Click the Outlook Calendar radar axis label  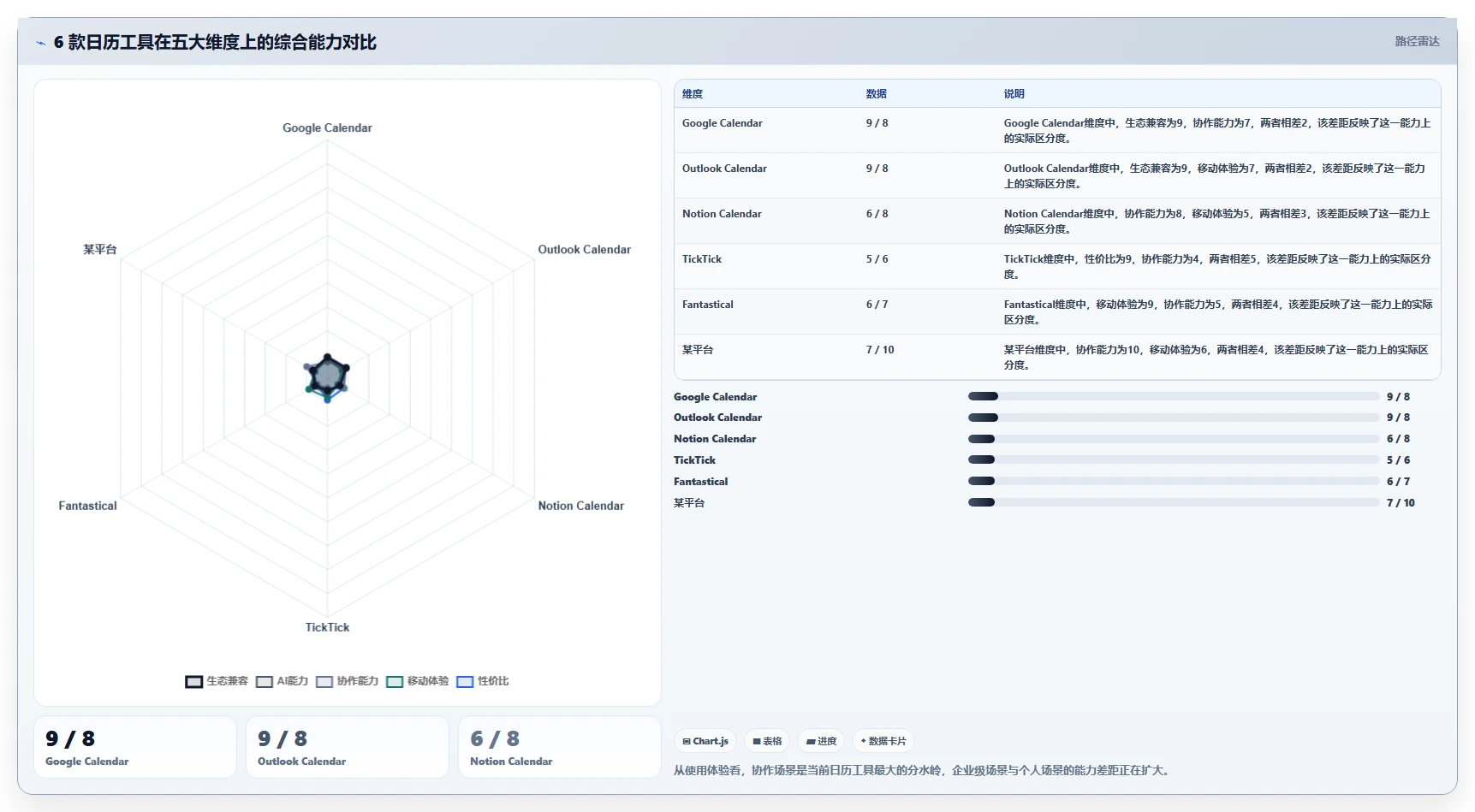point(584,250)
